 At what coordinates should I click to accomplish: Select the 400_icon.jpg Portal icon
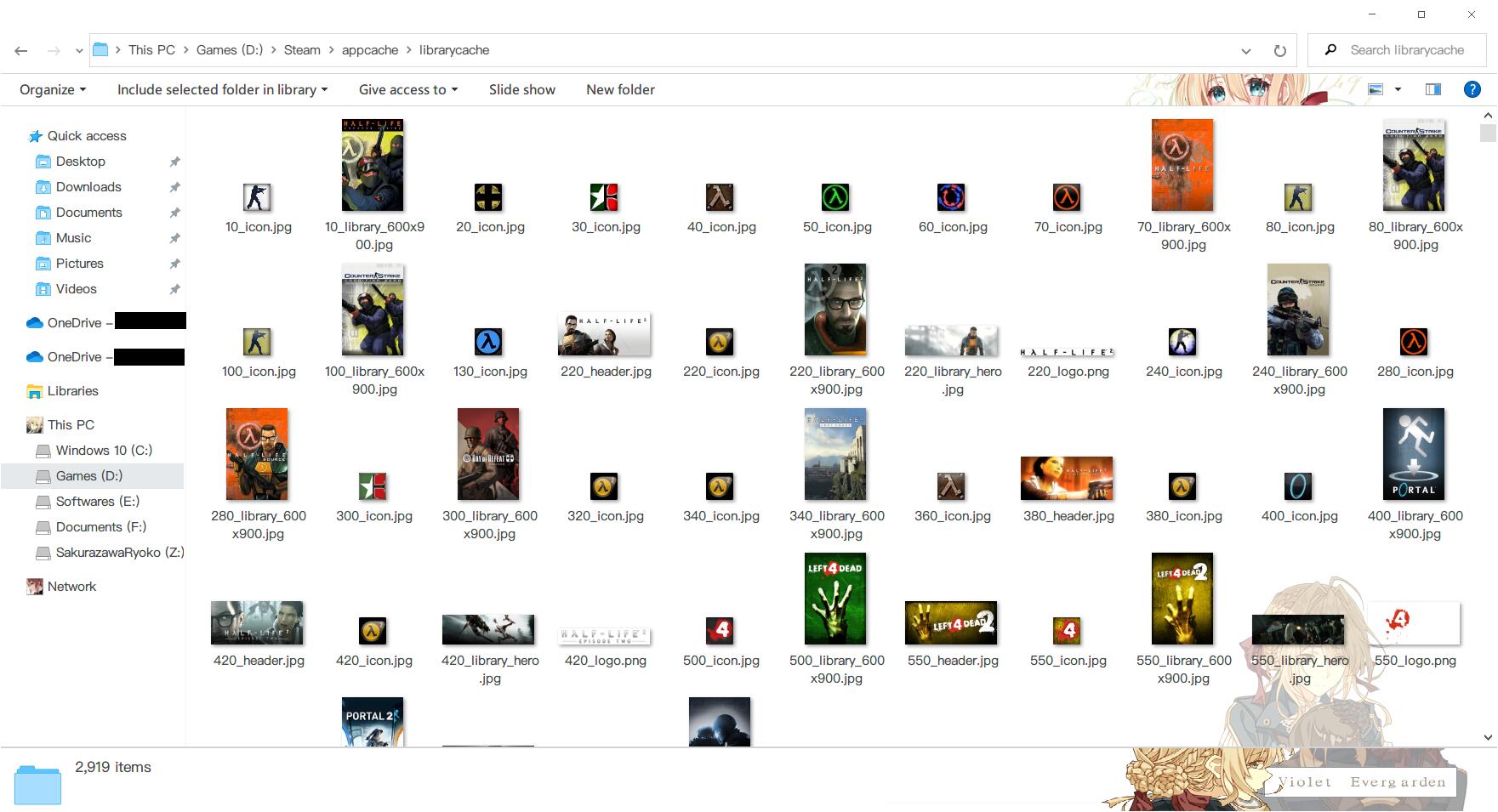click(x=1298, y=487)
